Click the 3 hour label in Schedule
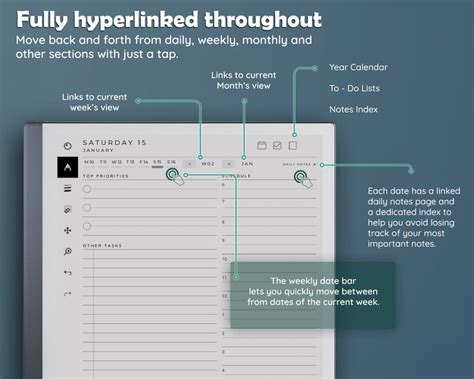 (223, 352)
